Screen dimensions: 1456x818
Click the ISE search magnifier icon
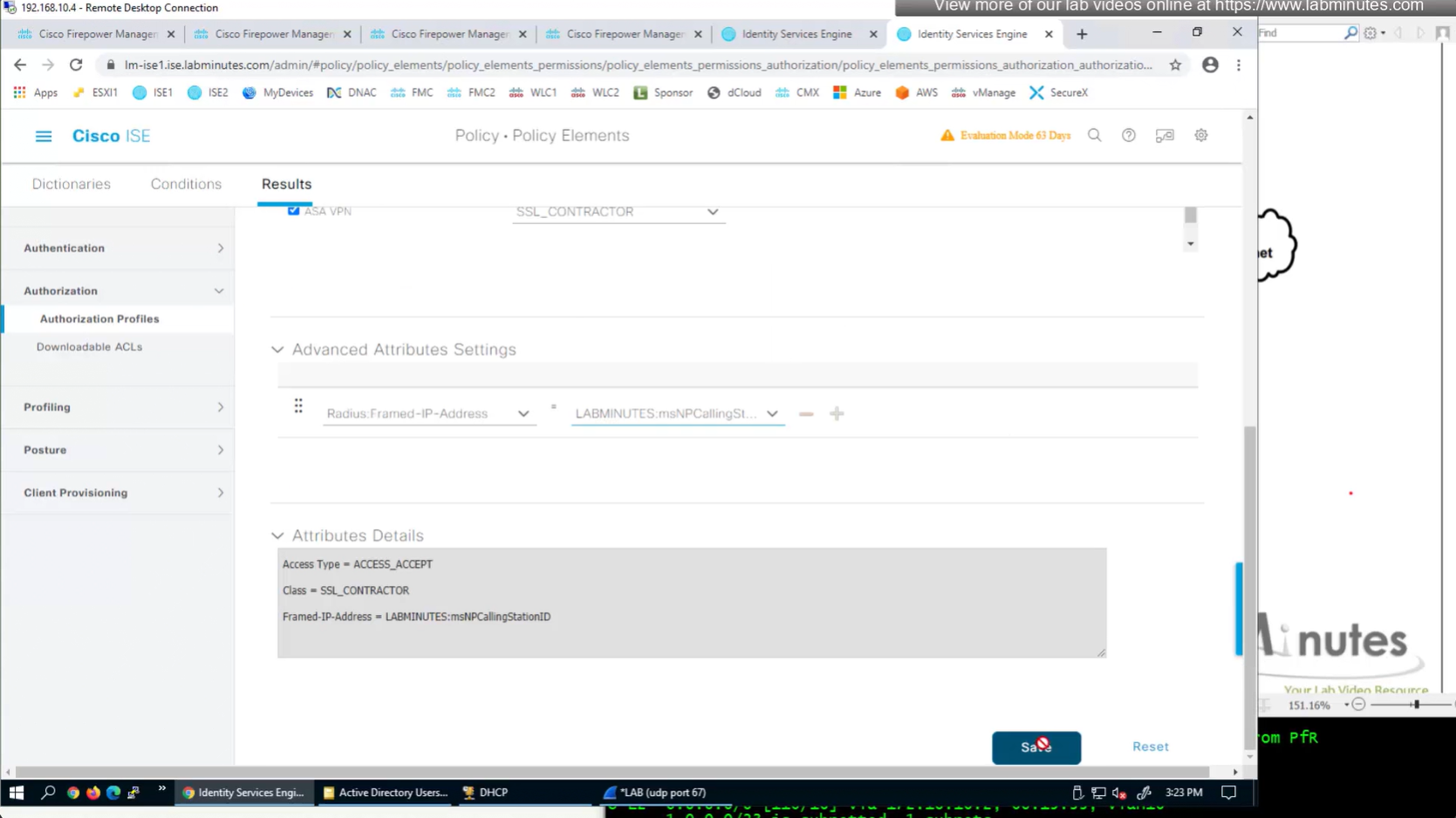tap(1094, 135)
